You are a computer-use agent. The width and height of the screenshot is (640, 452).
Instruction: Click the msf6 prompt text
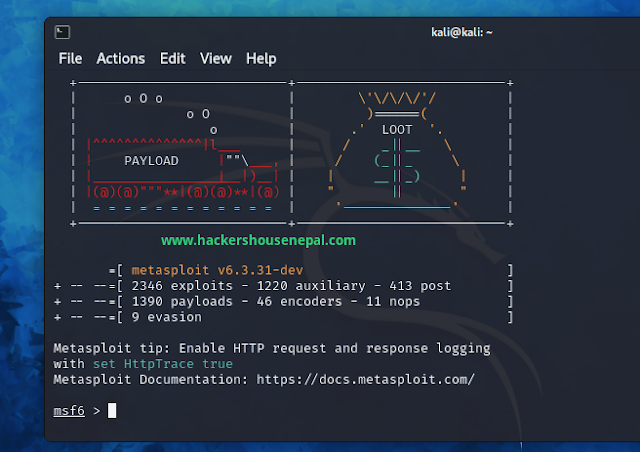tap(69, 411)
